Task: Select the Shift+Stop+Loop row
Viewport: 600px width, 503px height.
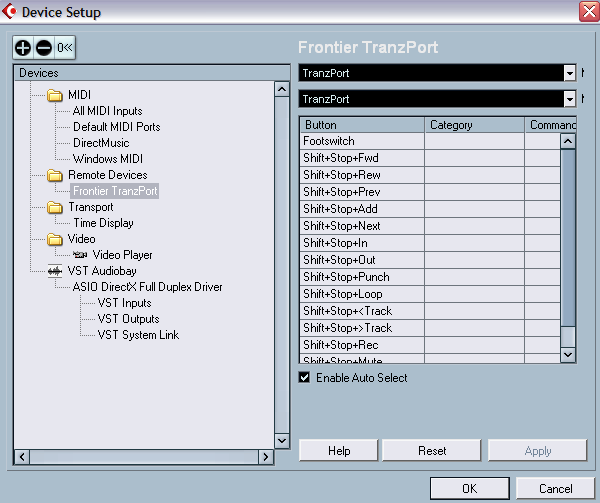Action: [430, 294]
